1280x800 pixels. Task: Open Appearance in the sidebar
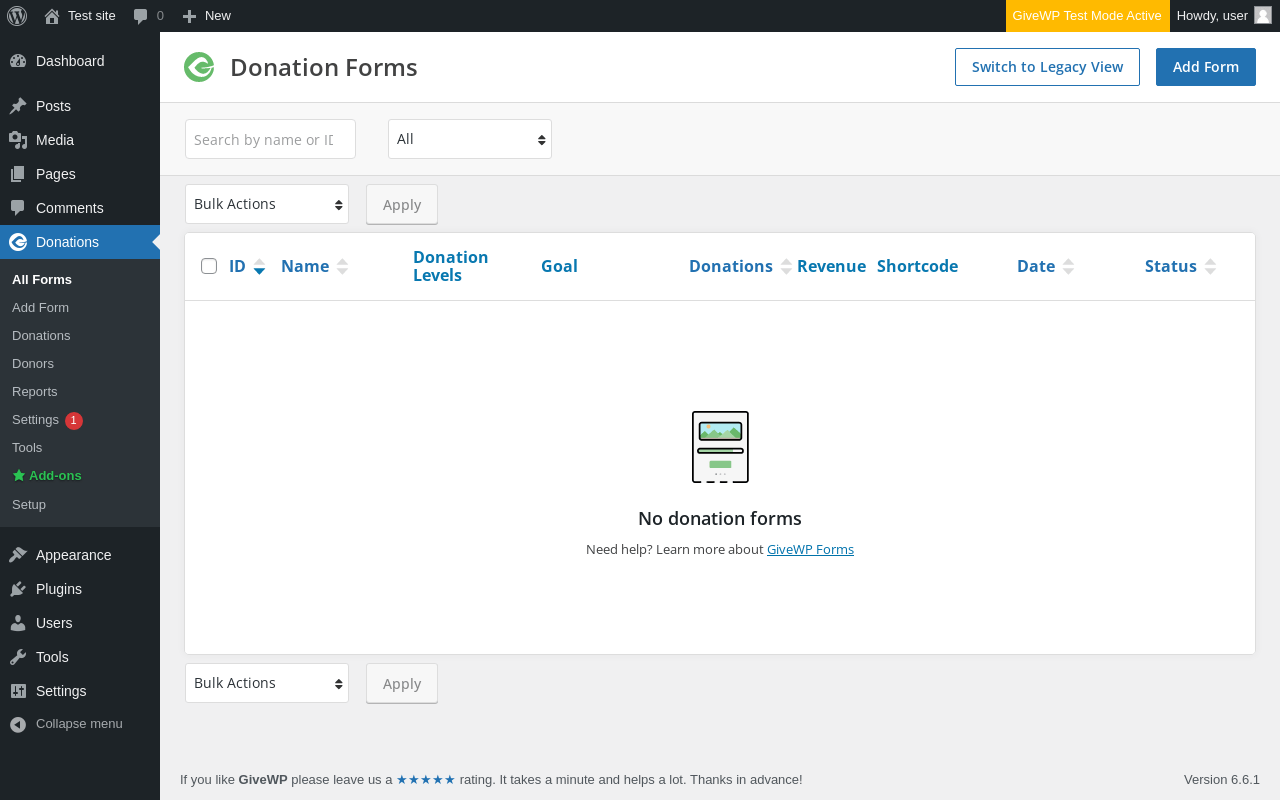(73, 555)
